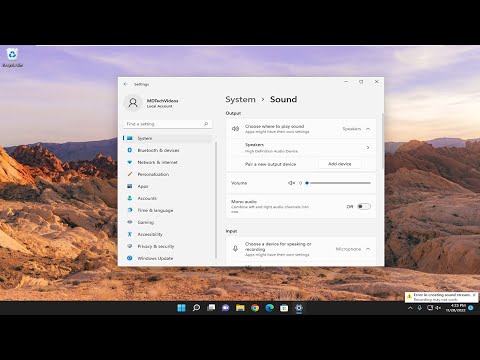
Task: Click the Add device button
Action: tap(340, 164)
